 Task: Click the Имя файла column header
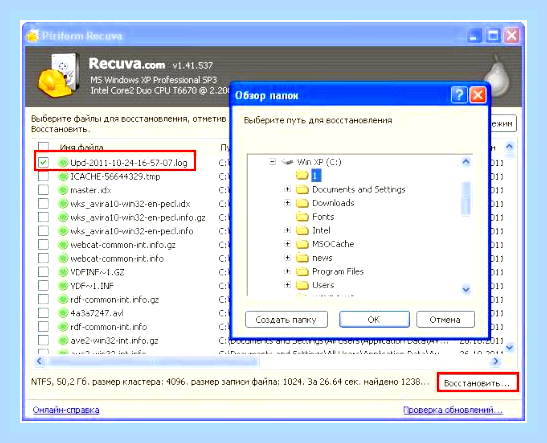pyautogui.click(x=82, y=148)
